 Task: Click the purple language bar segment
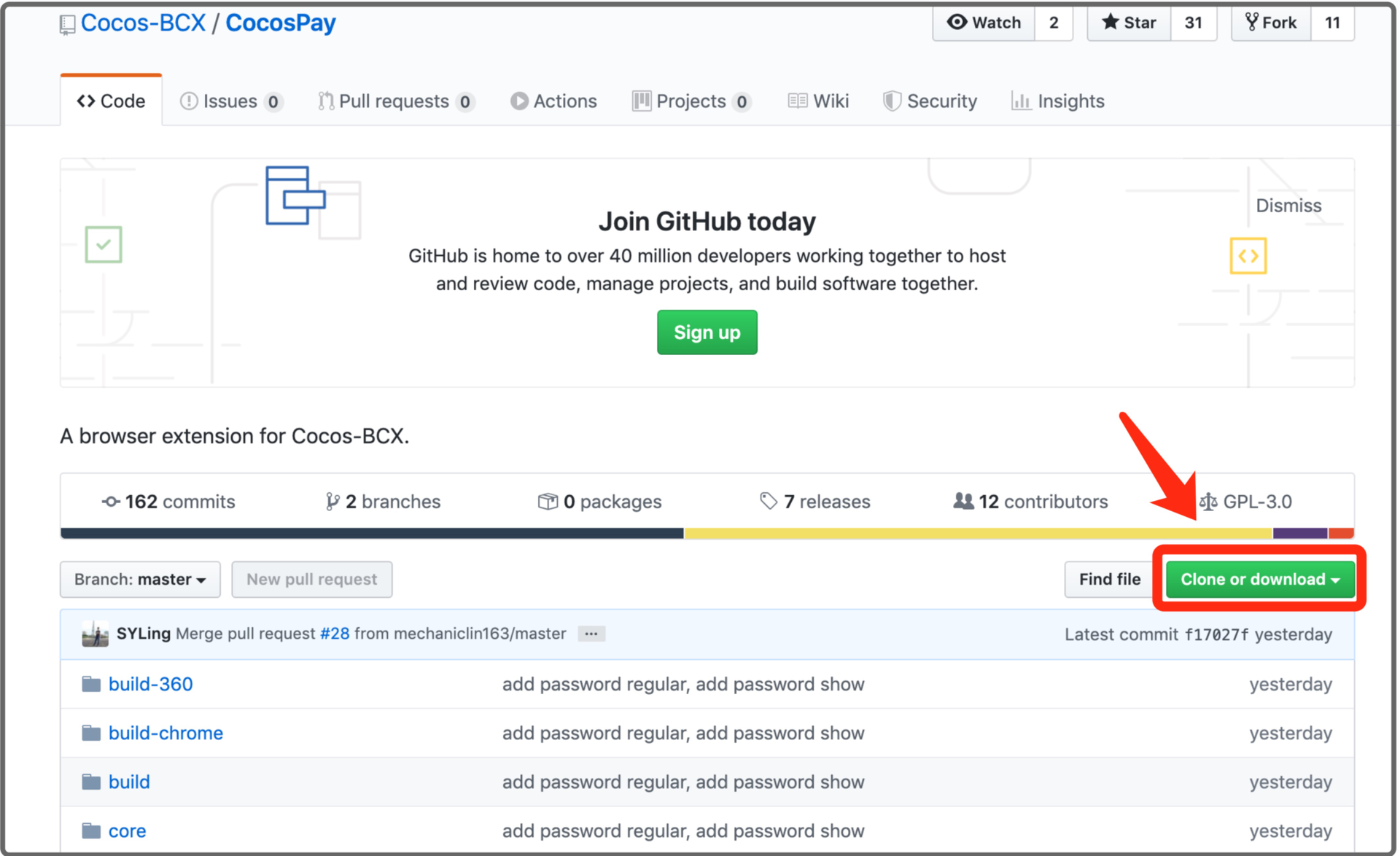[1300, 534]
